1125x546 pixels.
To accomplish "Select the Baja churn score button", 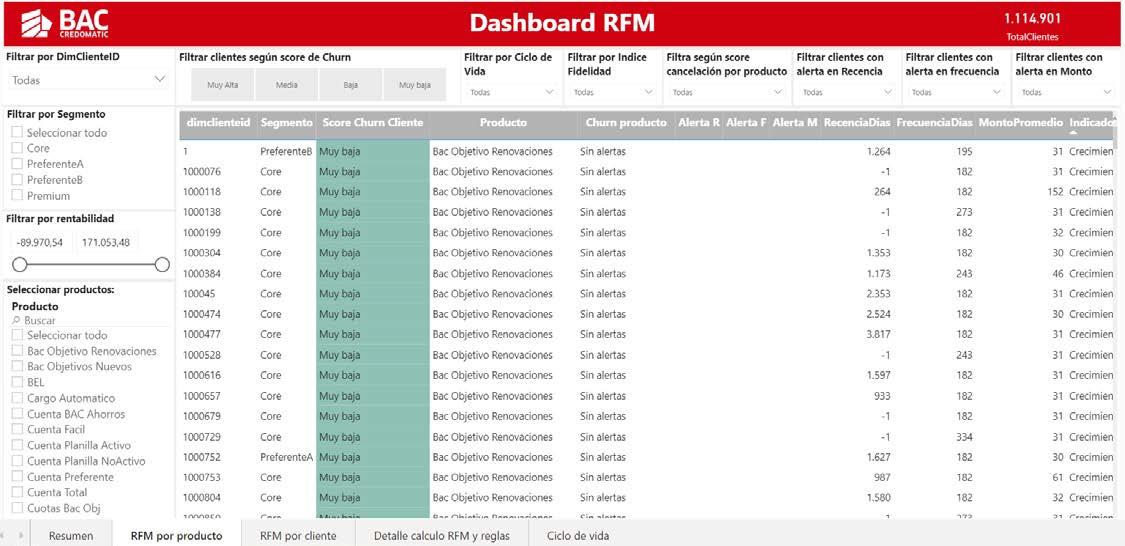I will point(350,85).
